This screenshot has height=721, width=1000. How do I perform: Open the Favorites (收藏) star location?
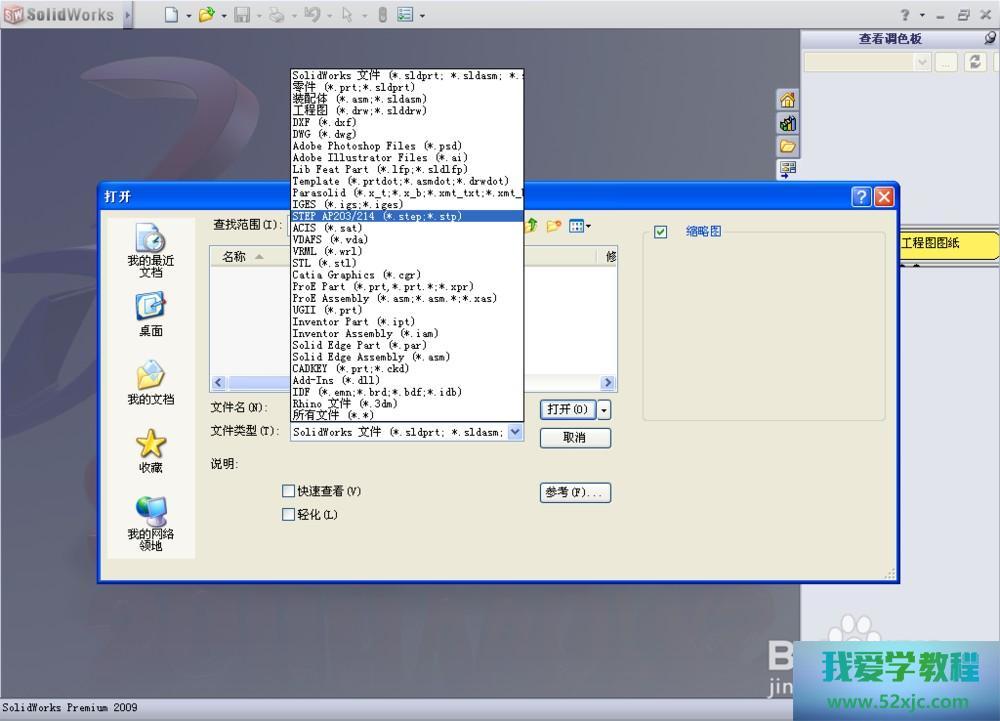(150, 450)
